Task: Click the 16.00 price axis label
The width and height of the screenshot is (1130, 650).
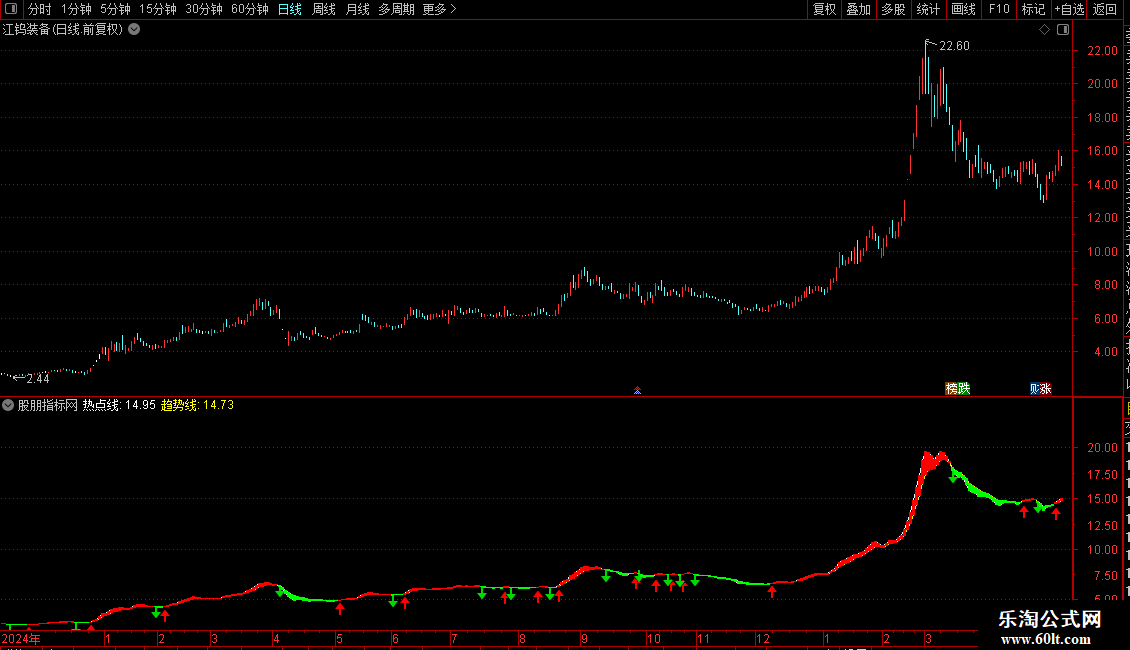Action: [1103, 151]
